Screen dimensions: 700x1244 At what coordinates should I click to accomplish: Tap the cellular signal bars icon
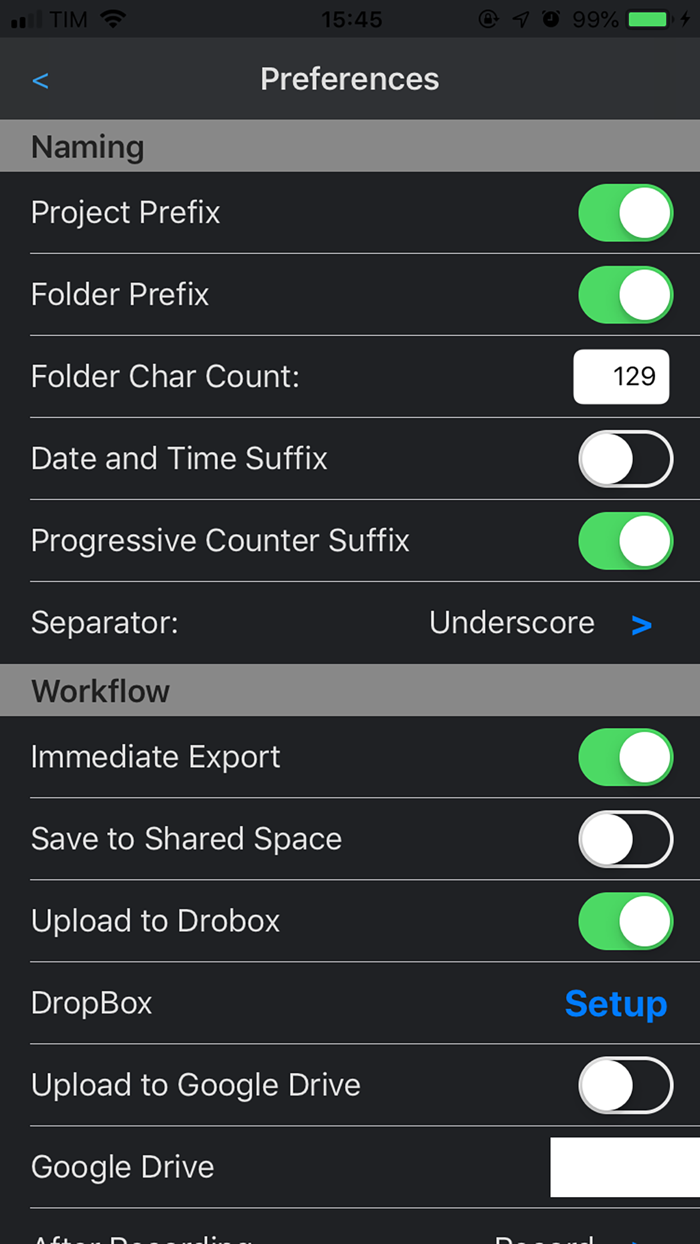26,20
